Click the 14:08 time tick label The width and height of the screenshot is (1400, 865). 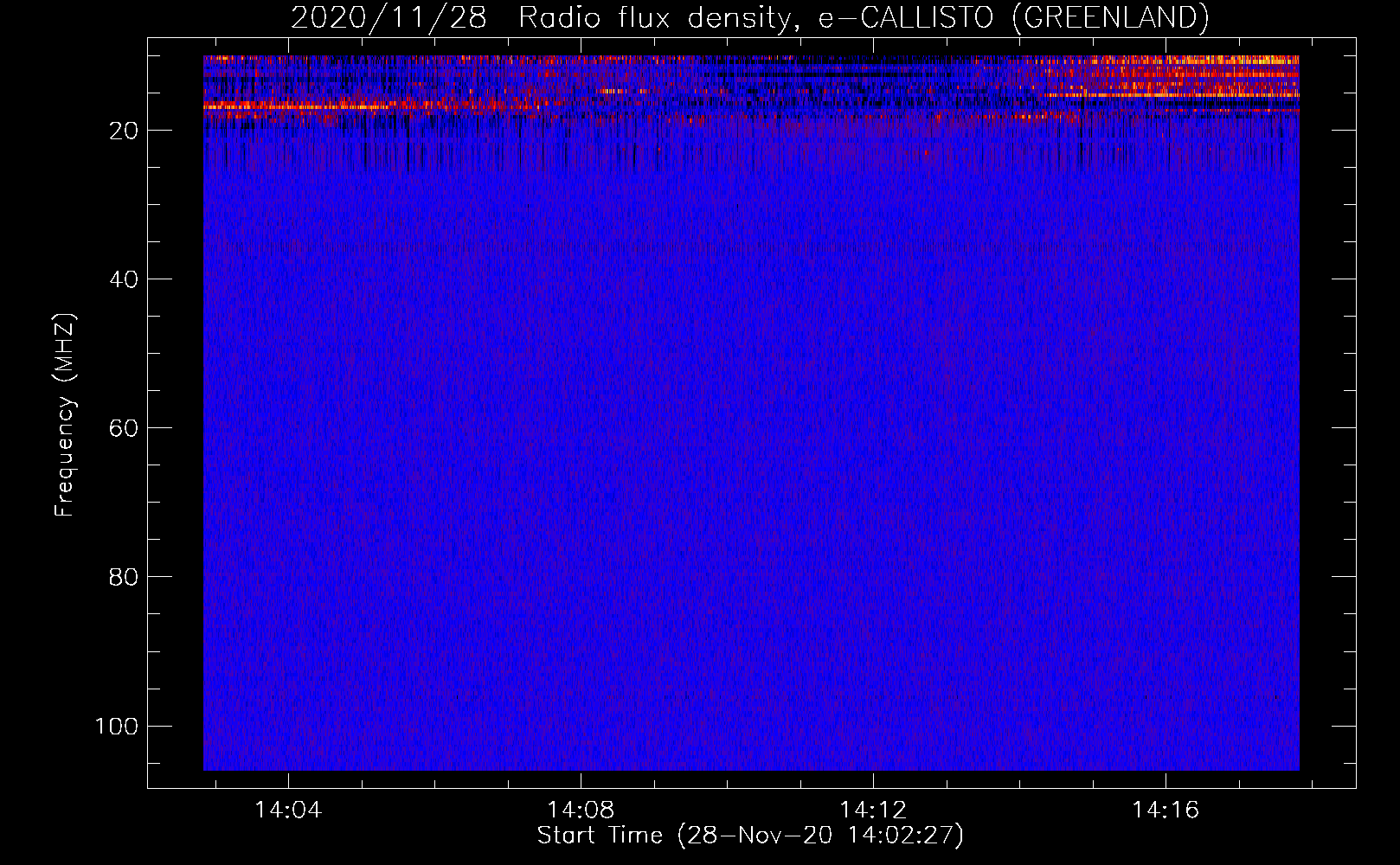580,810
